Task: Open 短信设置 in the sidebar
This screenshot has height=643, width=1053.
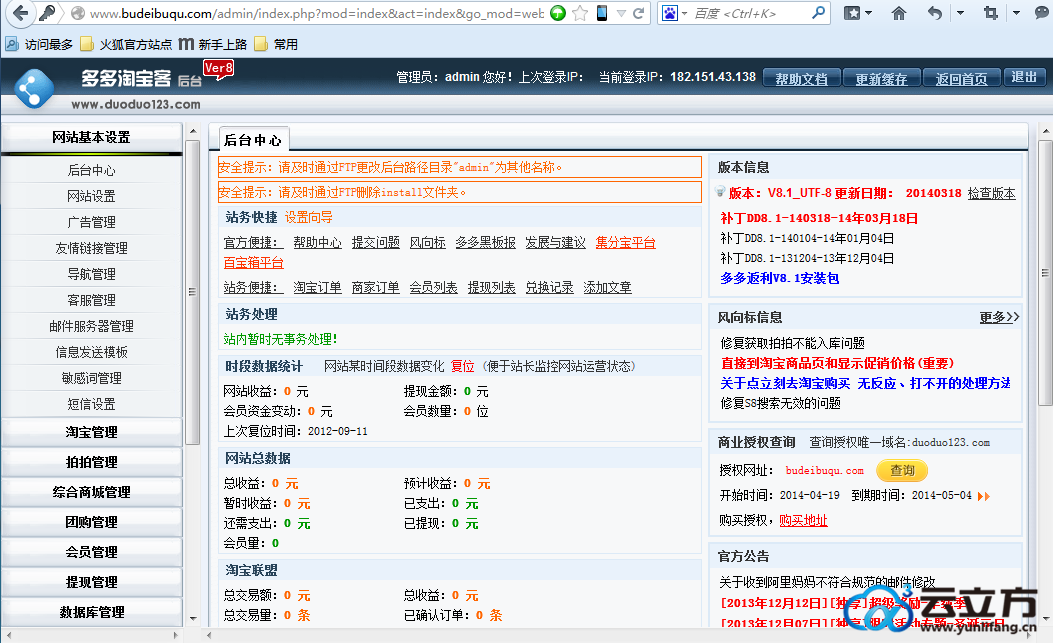Action: coord(91,404)
